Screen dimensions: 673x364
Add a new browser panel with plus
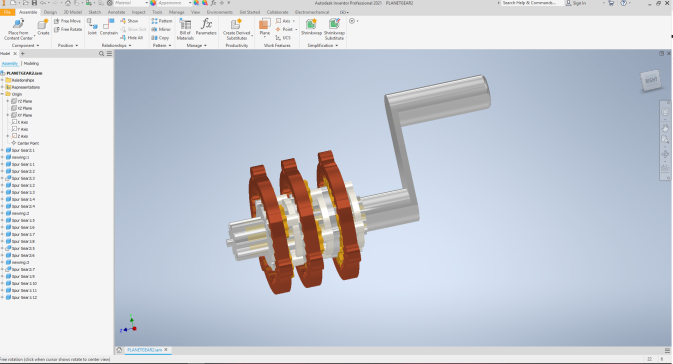click(23, 54)
